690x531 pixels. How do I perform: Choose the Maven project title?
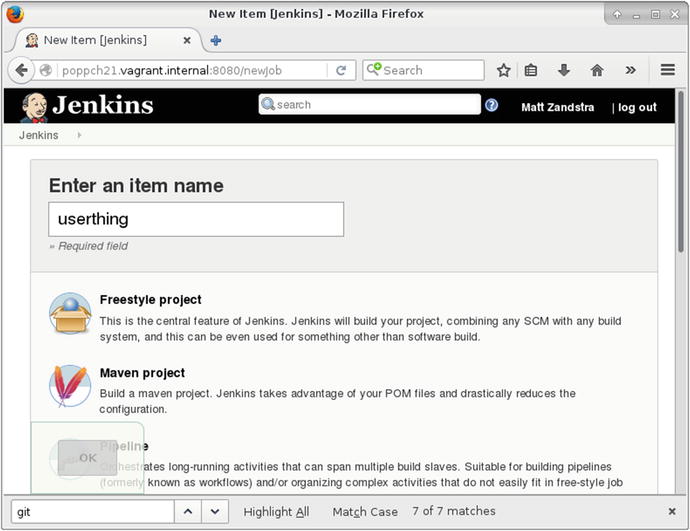tap(142, 373)
